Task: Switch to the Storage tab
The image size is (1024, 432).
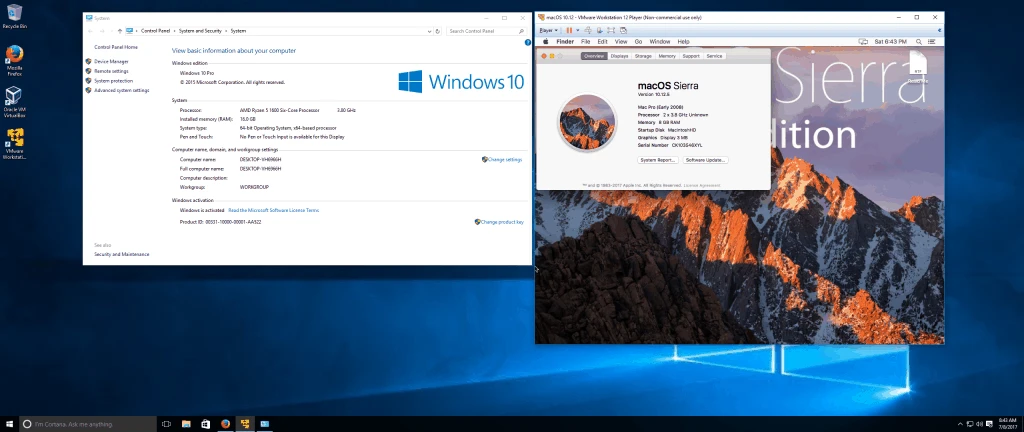Action: click(x=643, y=56)
